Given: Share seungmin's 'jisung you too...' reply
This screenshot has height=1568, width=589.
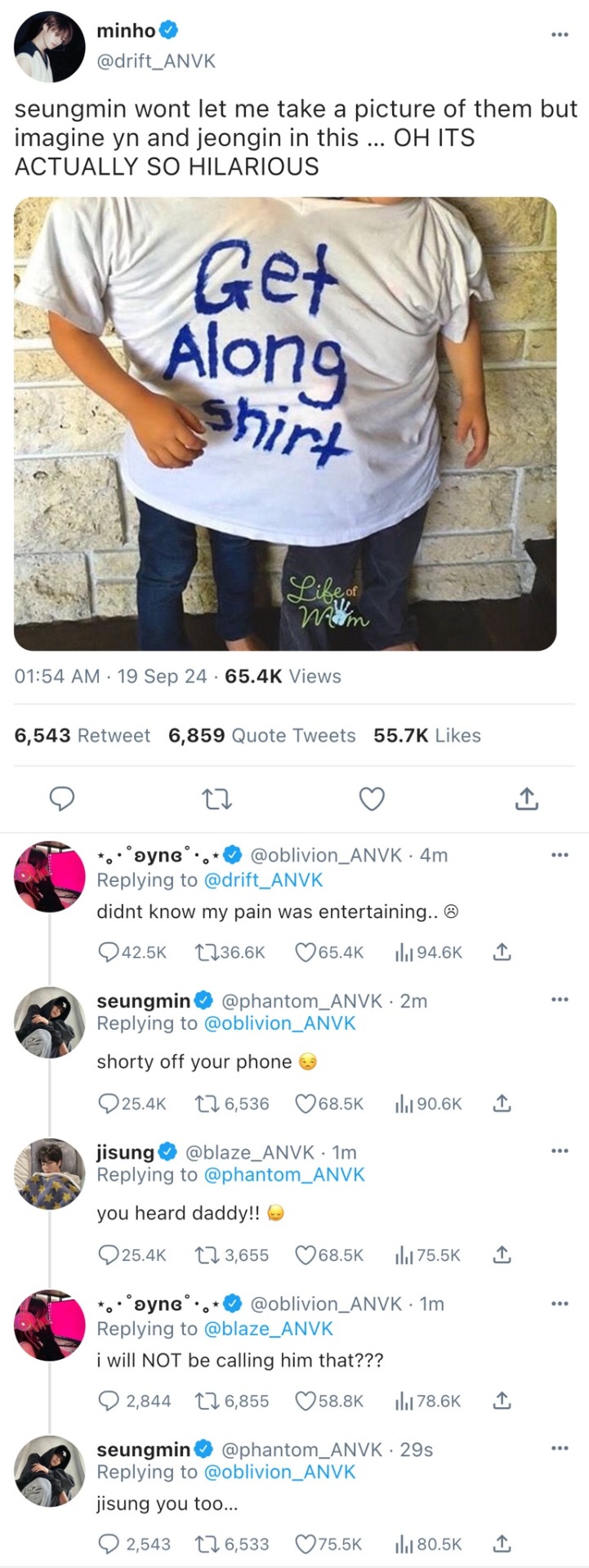Looking at the screenshot, I should click(502, 1544).
